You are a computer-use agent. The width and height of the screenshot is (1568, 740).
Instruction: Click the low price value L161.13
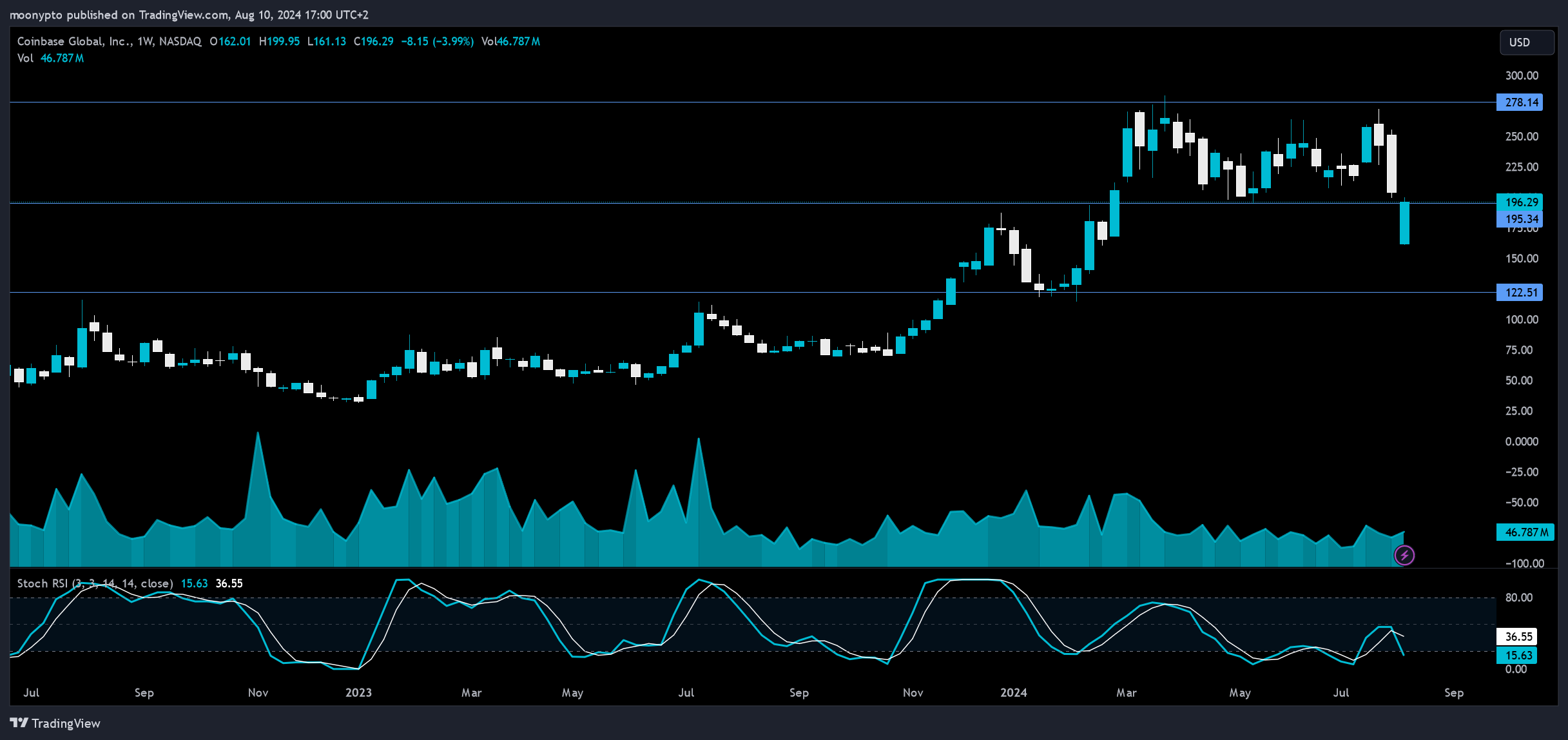click(327, 41)
